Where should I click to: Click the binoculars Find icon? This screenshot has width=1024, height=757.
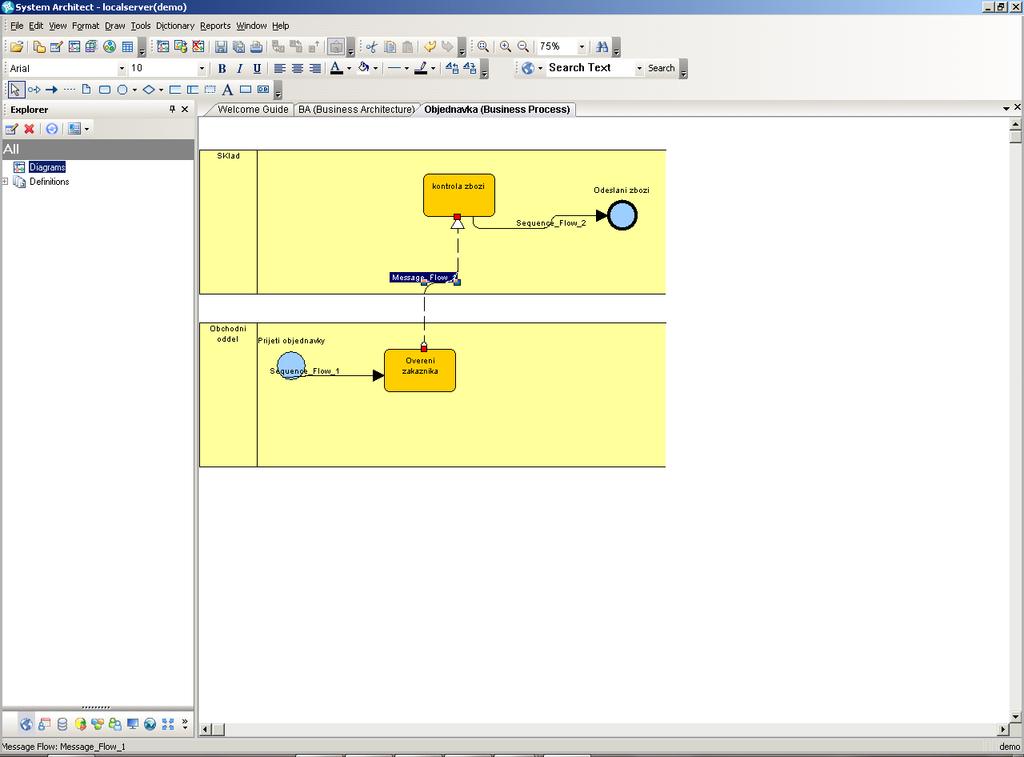coord(602,46)
